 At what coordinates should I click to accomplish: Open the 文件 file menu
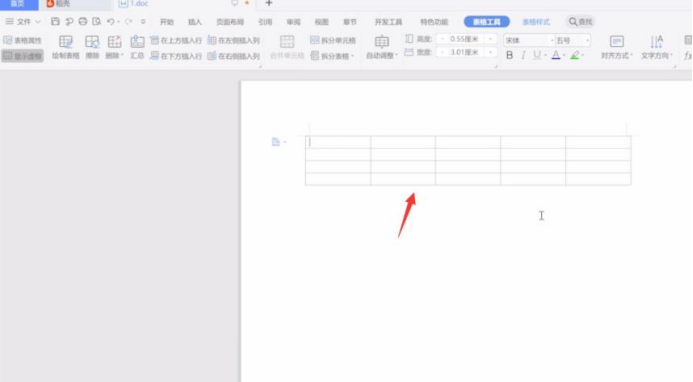[23, 21]
